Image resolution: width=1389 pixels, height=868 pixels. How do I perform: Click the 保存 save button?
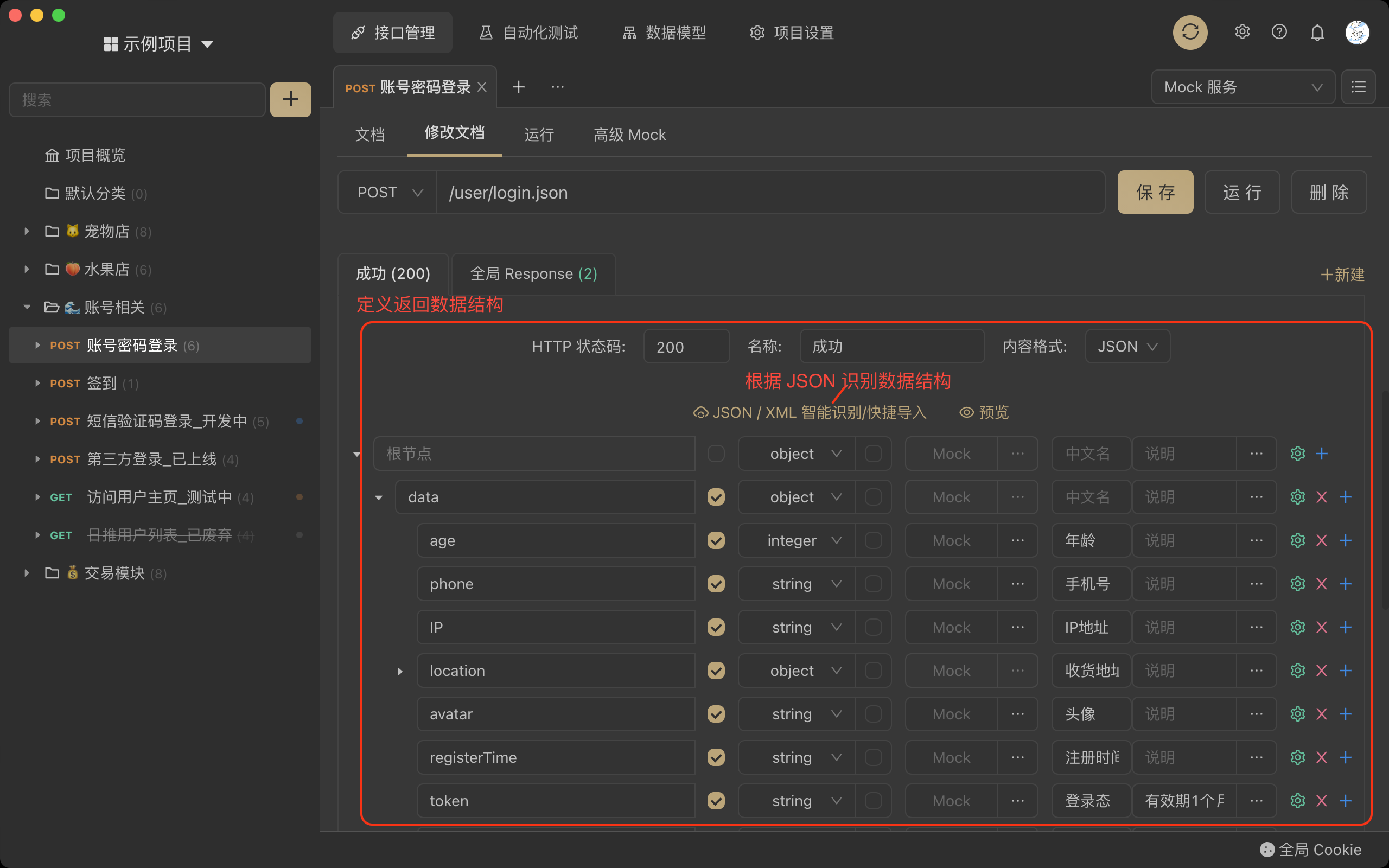pos(1155,192)
